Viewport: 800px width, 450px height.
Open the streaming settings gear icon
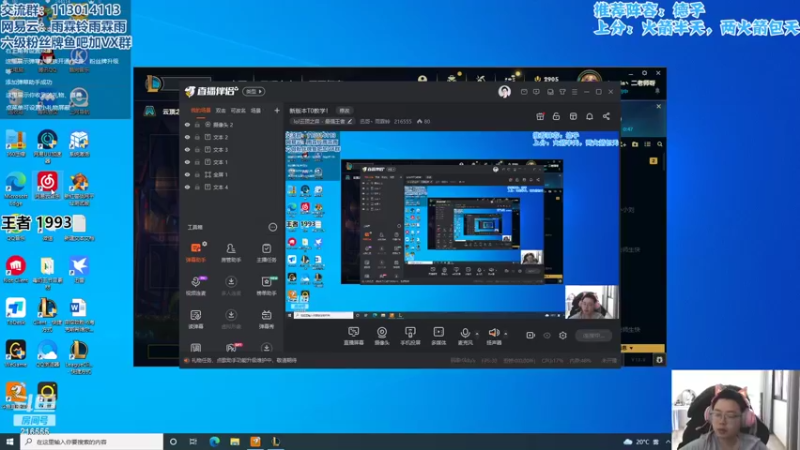[x=563, y=335]
